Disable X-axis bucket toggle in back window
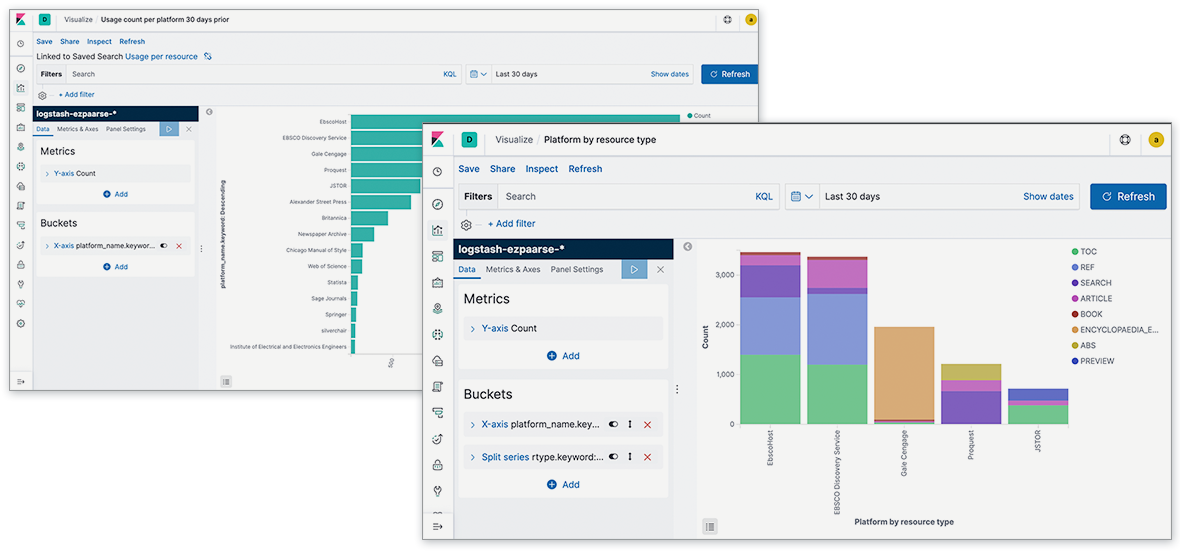The height and width of the screenshot is (557, 1180). point(164,246)
